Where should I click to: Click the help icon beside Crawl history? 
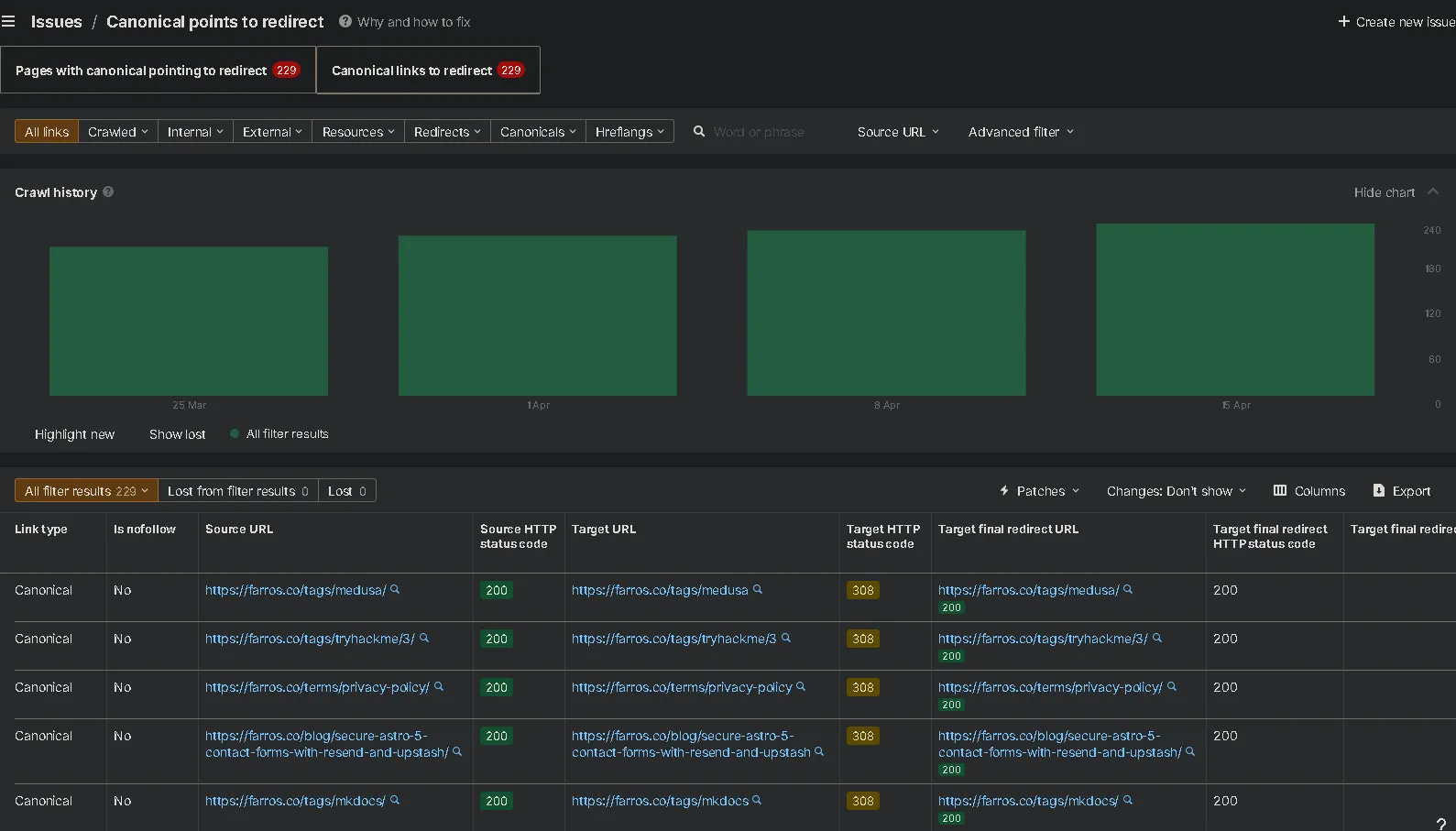point(108,191)
